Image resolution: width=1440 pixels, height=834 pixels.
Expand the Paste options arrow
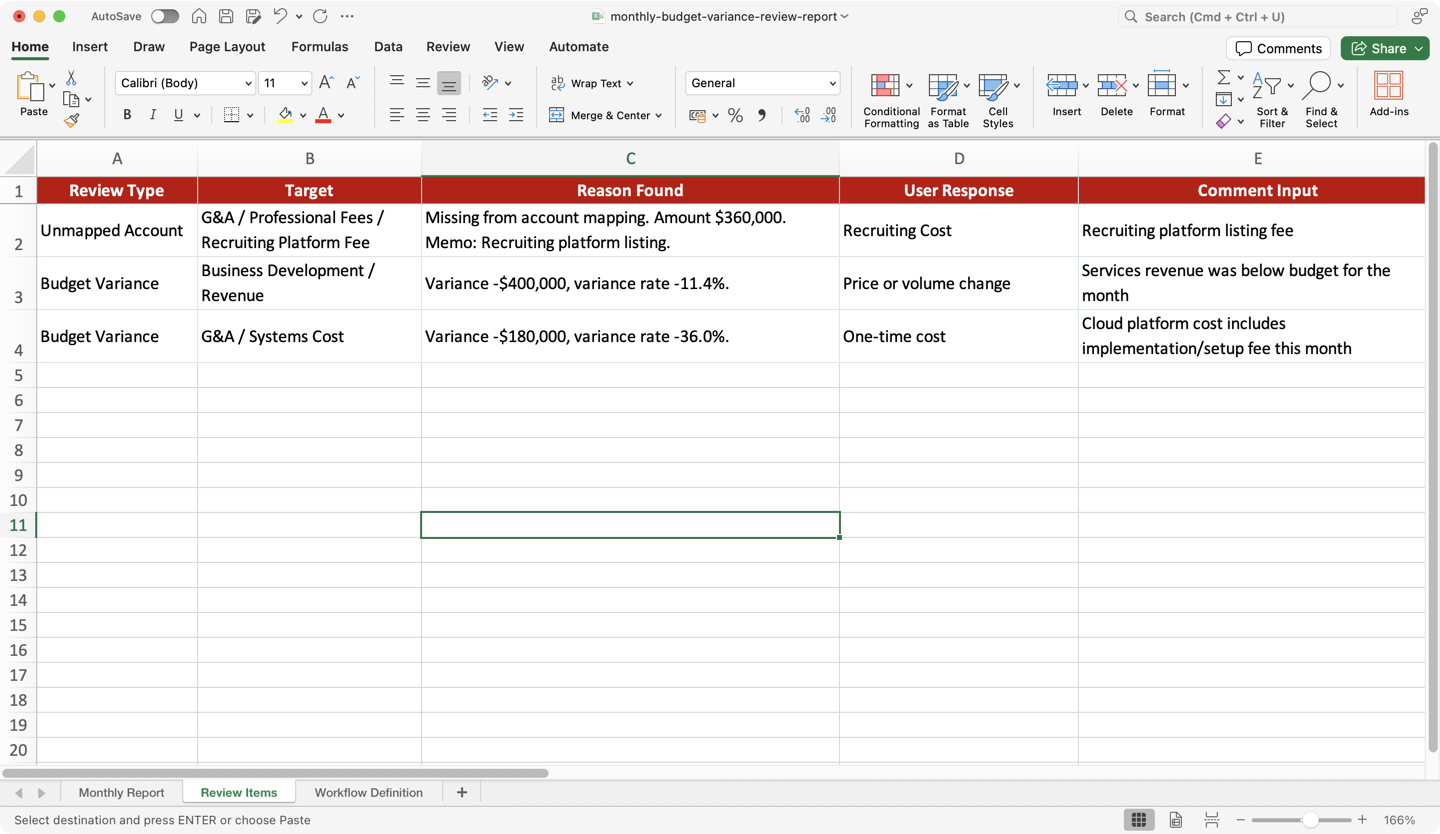(52, 86)
